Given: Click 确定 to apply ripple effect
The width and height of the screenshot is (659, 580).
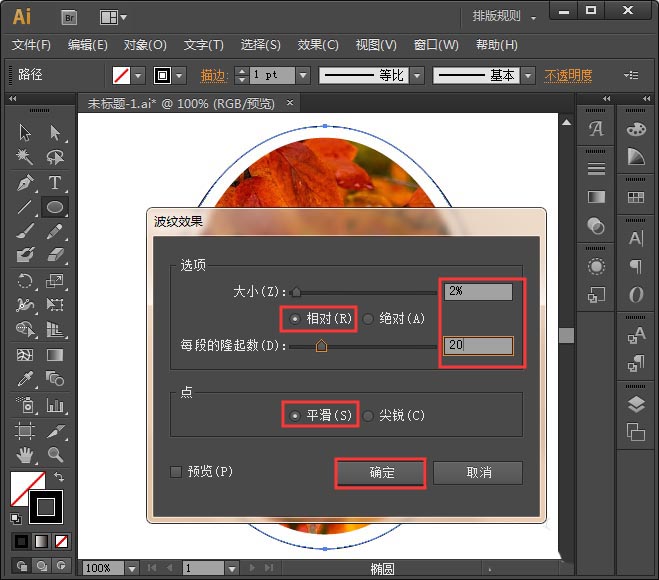Looking at the screenshot, I should [380, 472].
